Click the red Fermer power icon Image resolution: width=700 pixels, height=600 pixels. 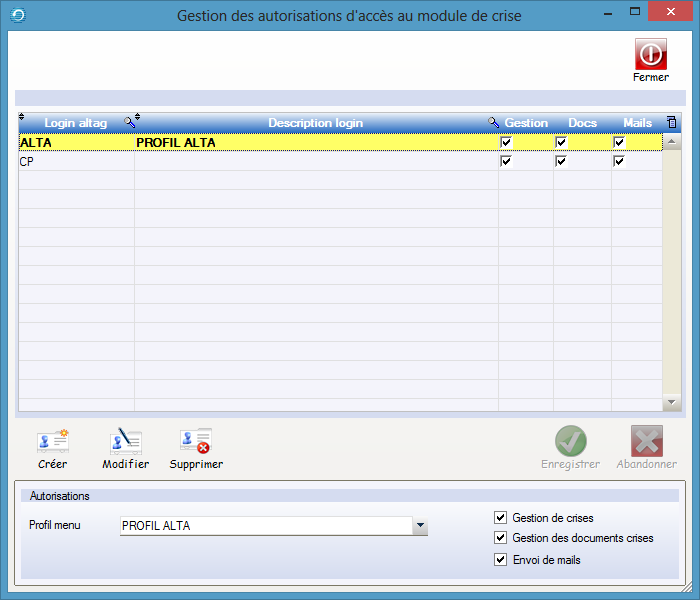click(x=650, y=54)
